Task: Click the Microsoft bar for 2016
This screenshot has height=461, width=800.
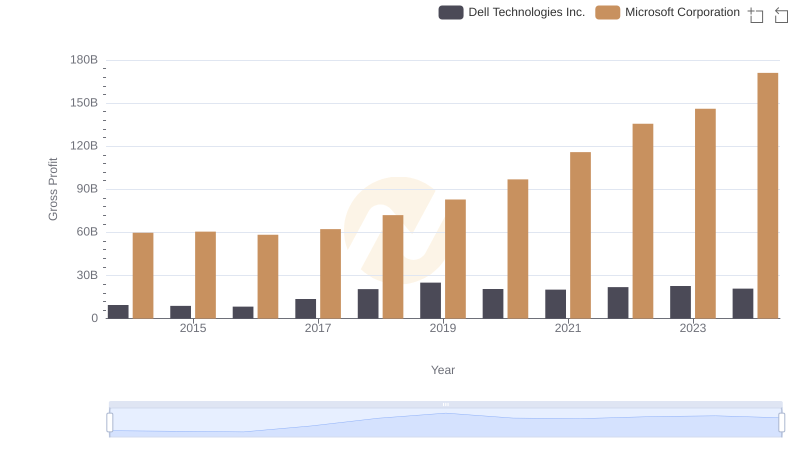Action: click(268, 276)
